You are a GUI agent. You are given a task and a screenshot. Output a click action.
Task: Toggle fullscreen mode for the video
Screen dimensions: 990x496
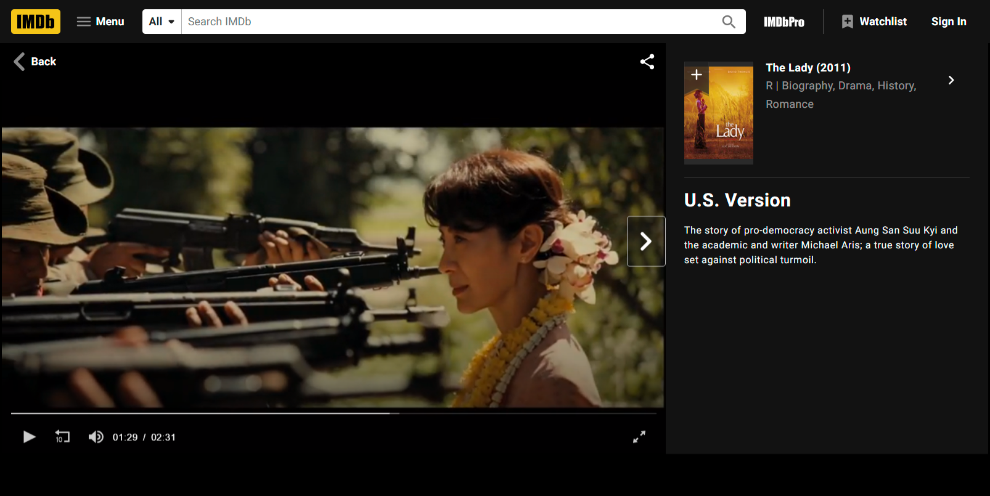click(x=639, y=437)
